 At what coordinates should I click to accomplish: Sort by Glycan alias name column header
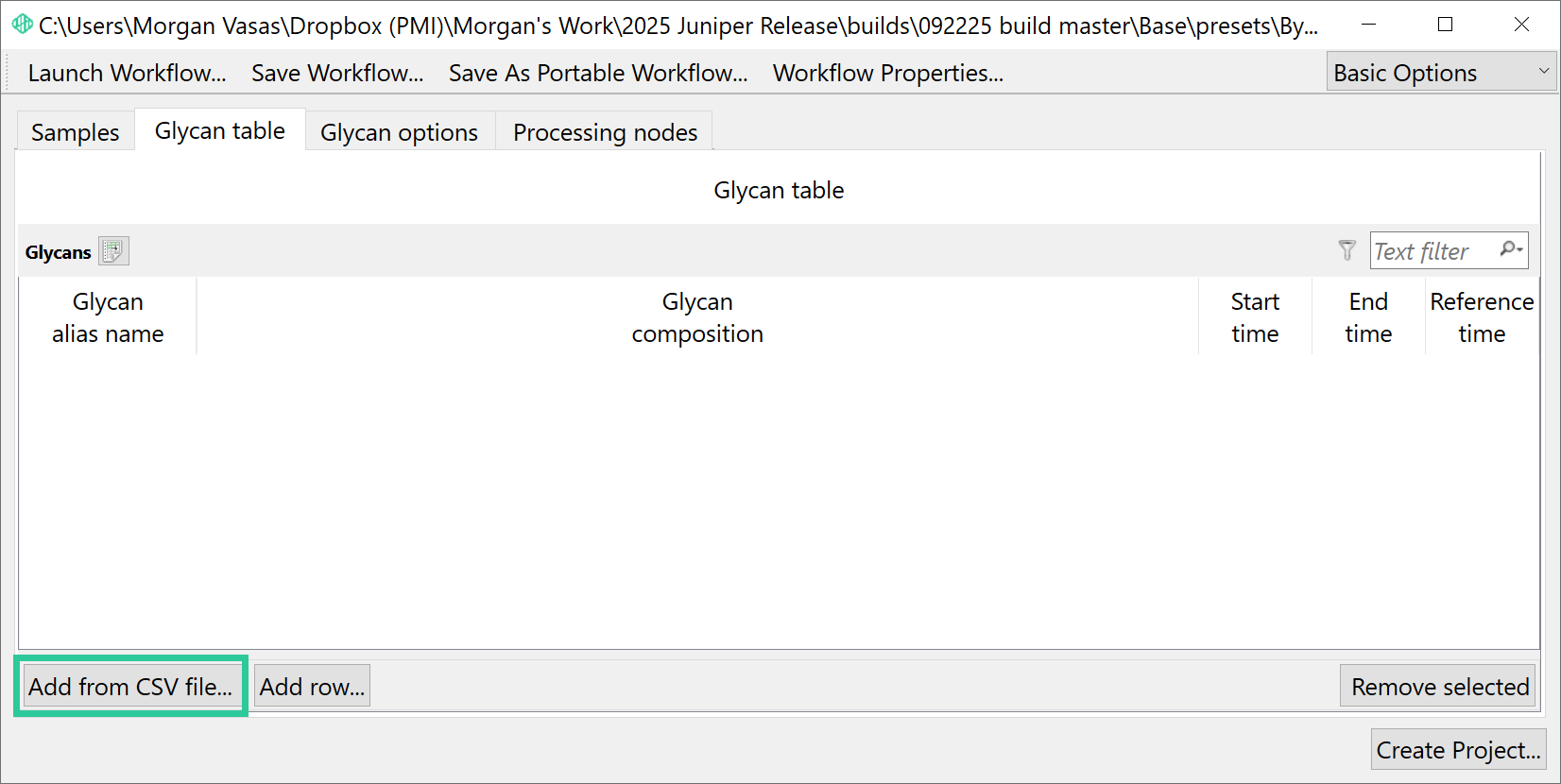(108, 317)
